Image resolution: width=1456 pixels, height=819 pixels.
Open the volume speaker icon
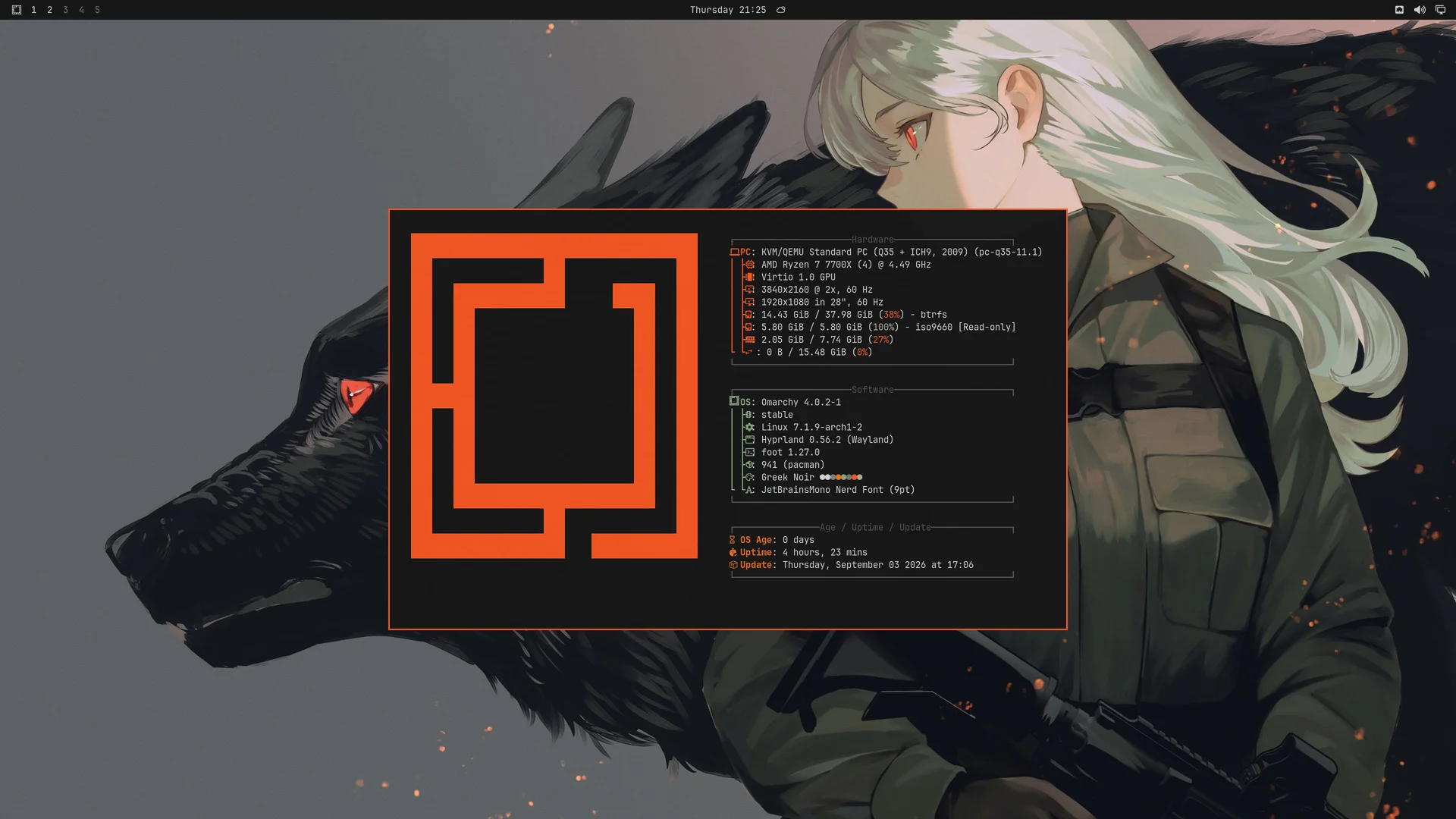click(x=1420, y=10)
